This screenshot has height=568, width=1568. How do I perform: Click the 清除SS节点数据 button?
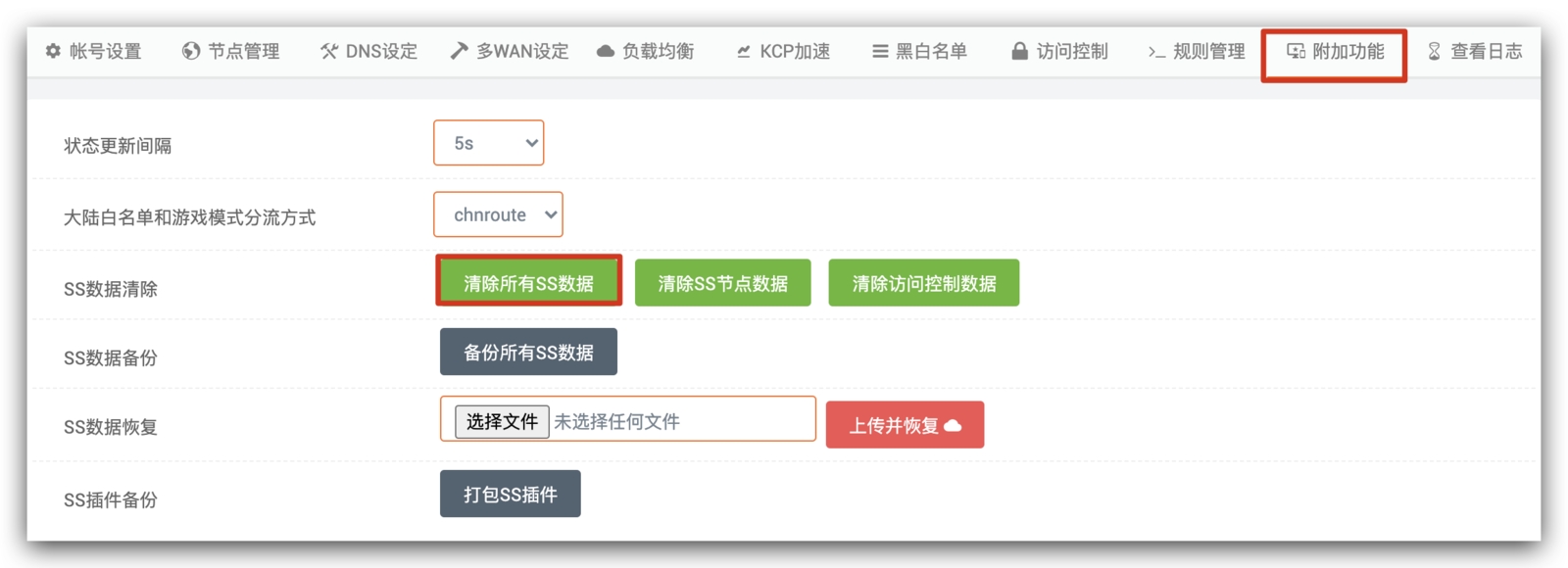722,283
